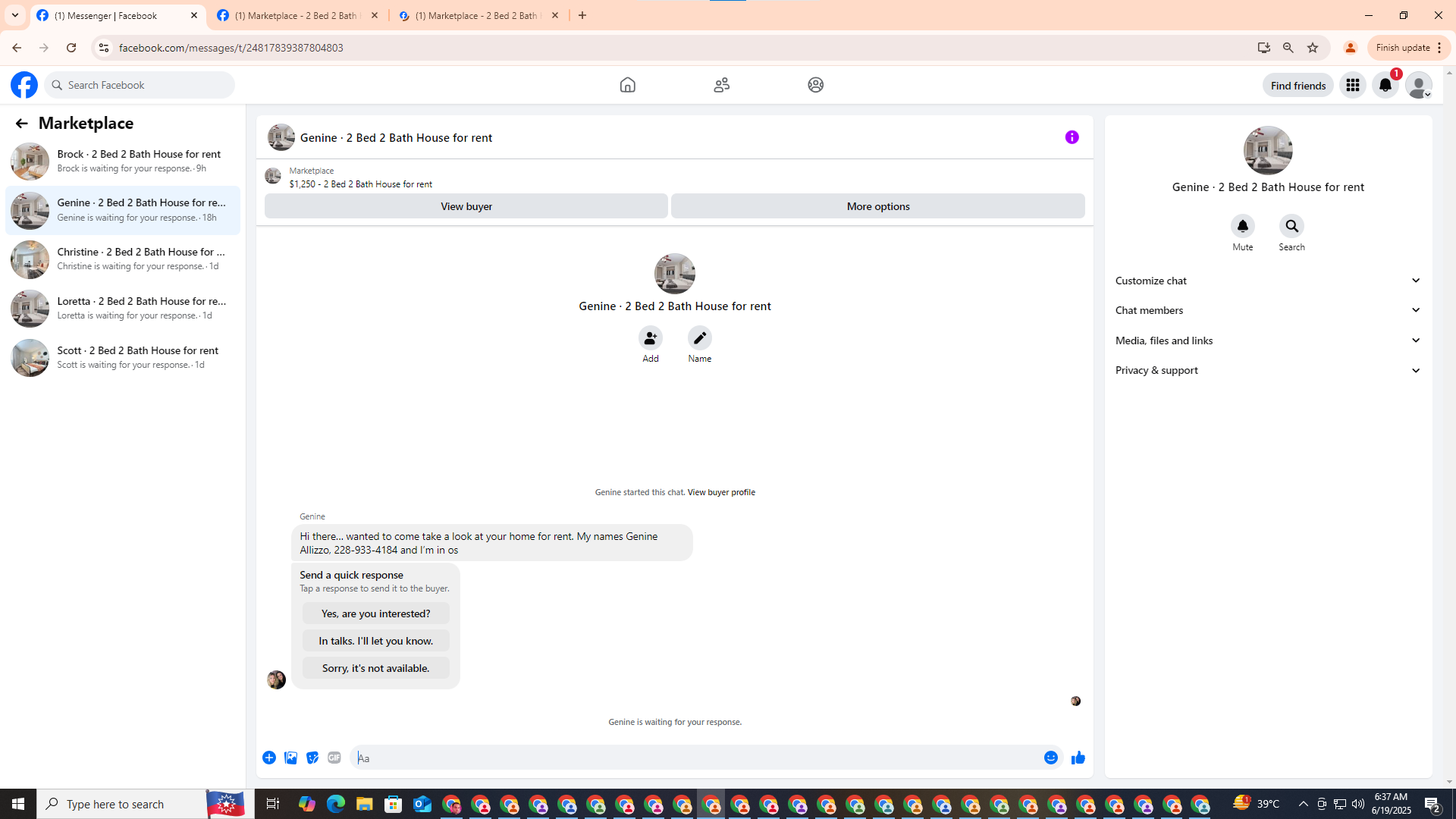
Task: Navigate back in the browser
Action: 16,48
